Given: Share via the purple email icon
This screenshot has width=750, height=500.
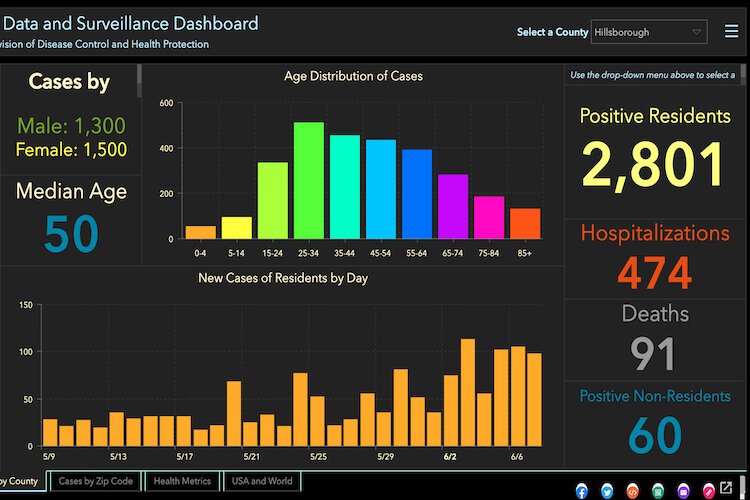Looking at the screenshot, I should 683,491.
